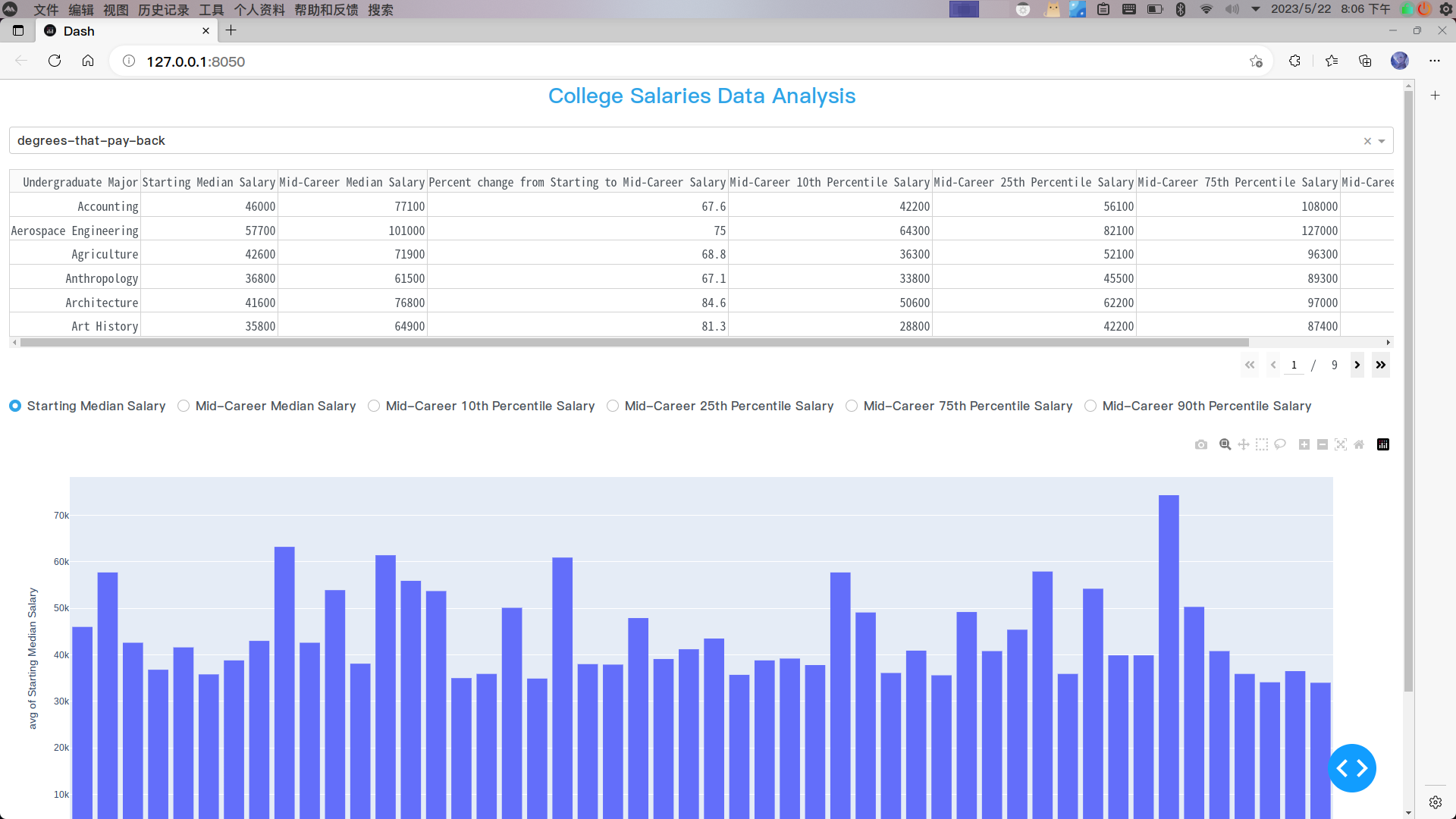
Task: Select Mid-Career 10th Percentile Salary option
Action: tap(374, 406)
